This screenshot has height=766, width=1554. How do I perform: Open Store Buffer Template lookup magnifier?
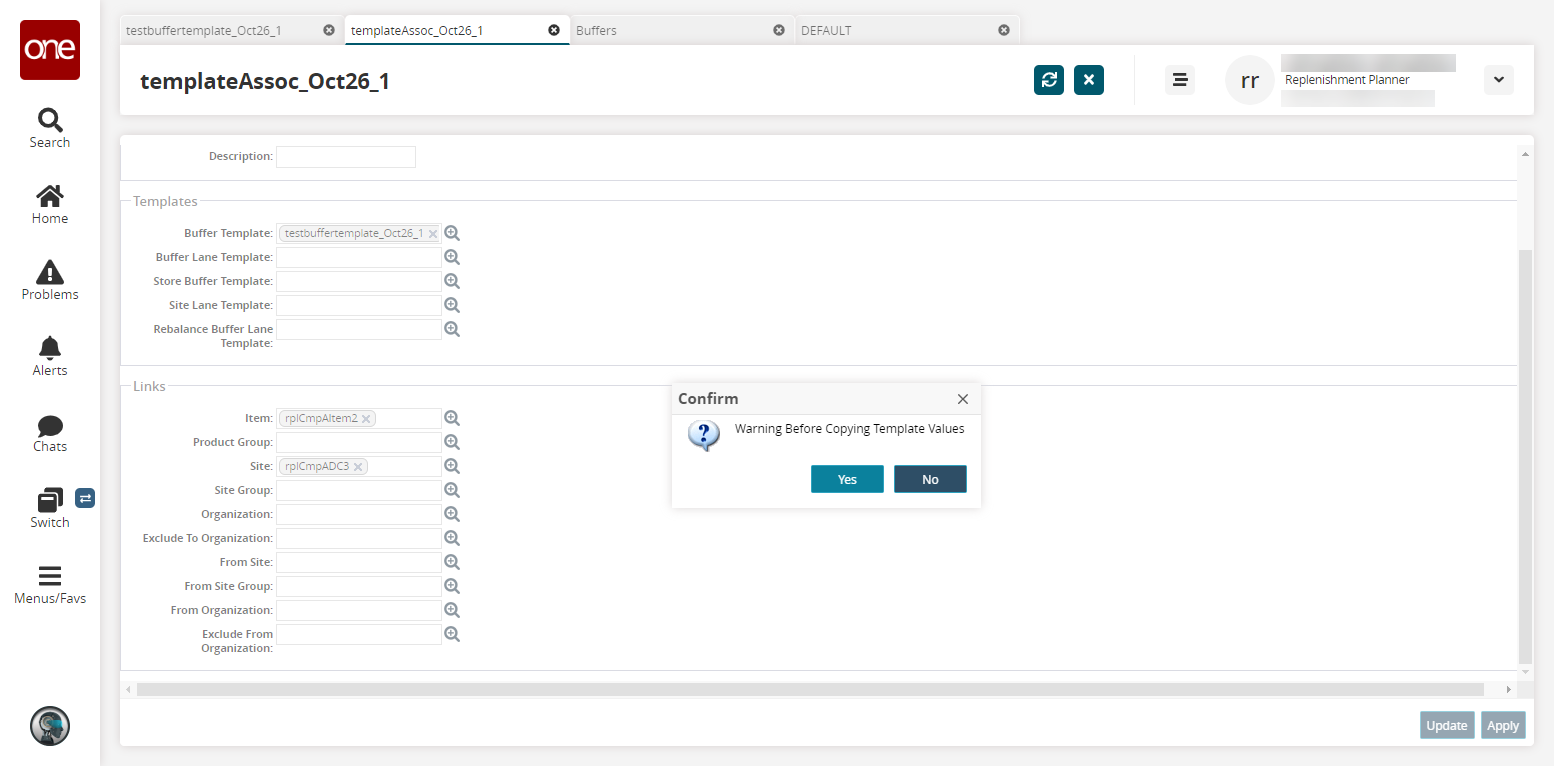[452, 281]
